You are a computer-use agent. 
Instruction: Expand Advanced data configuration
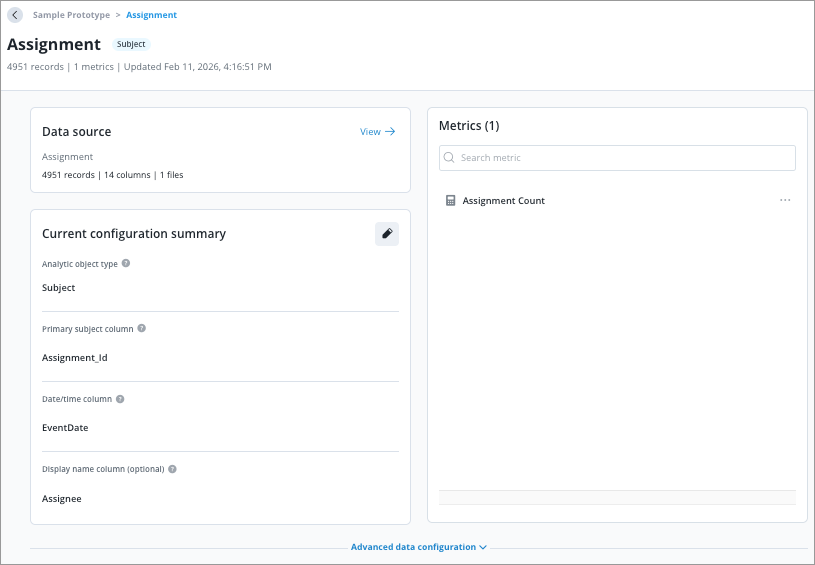[413, 547]
